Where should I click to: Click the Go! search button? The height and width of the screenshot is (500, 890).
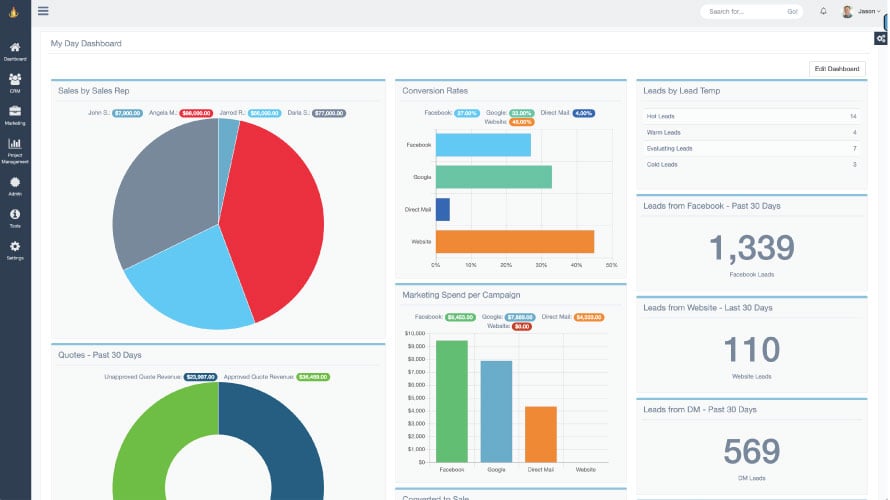point(792,11)
